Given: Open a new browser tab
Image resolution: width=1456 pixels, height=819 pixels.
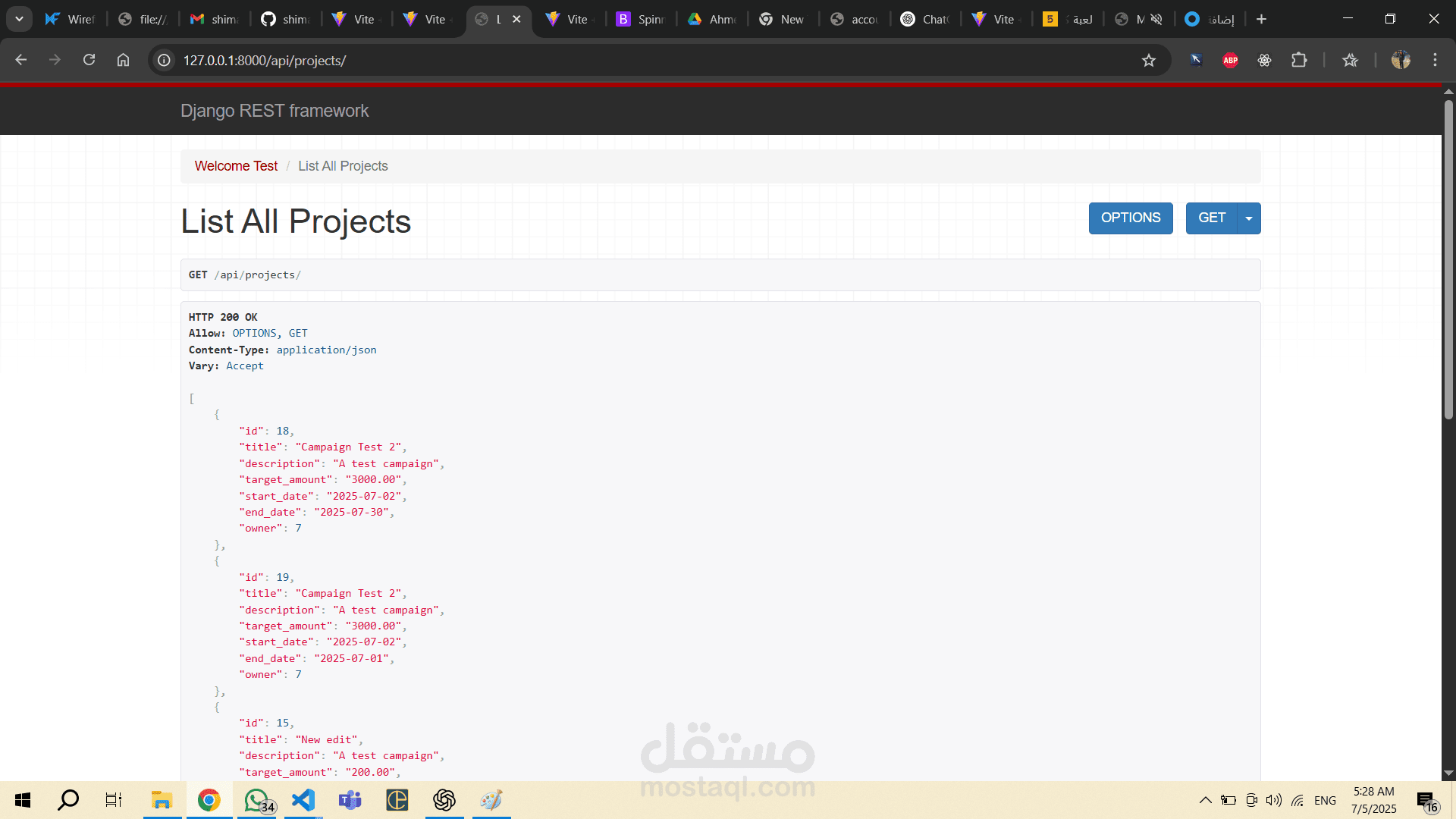Looking at the screenshot, I should point(1261,19).
